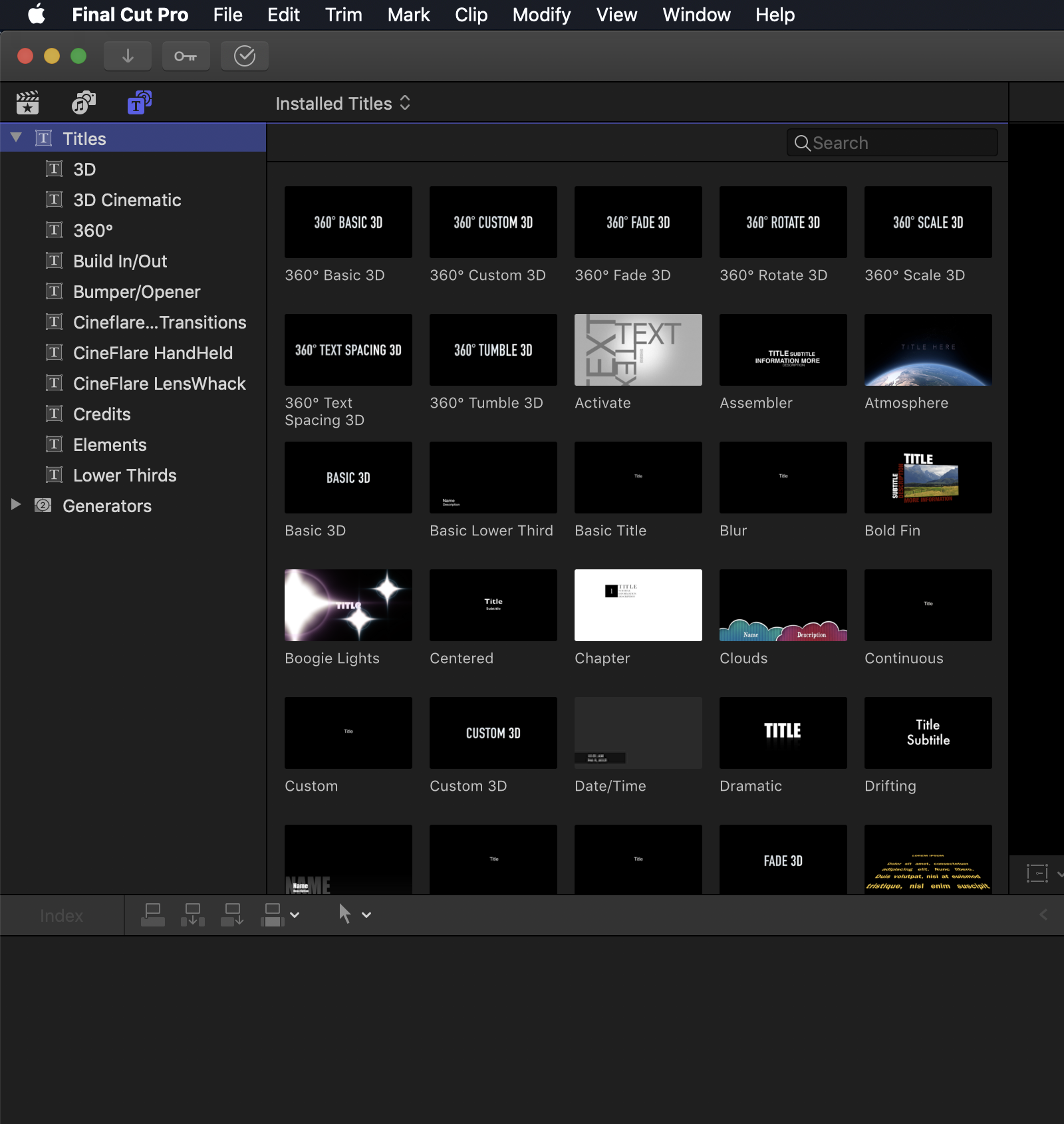
Task: Select the 360° titles category
Action: 133,230
